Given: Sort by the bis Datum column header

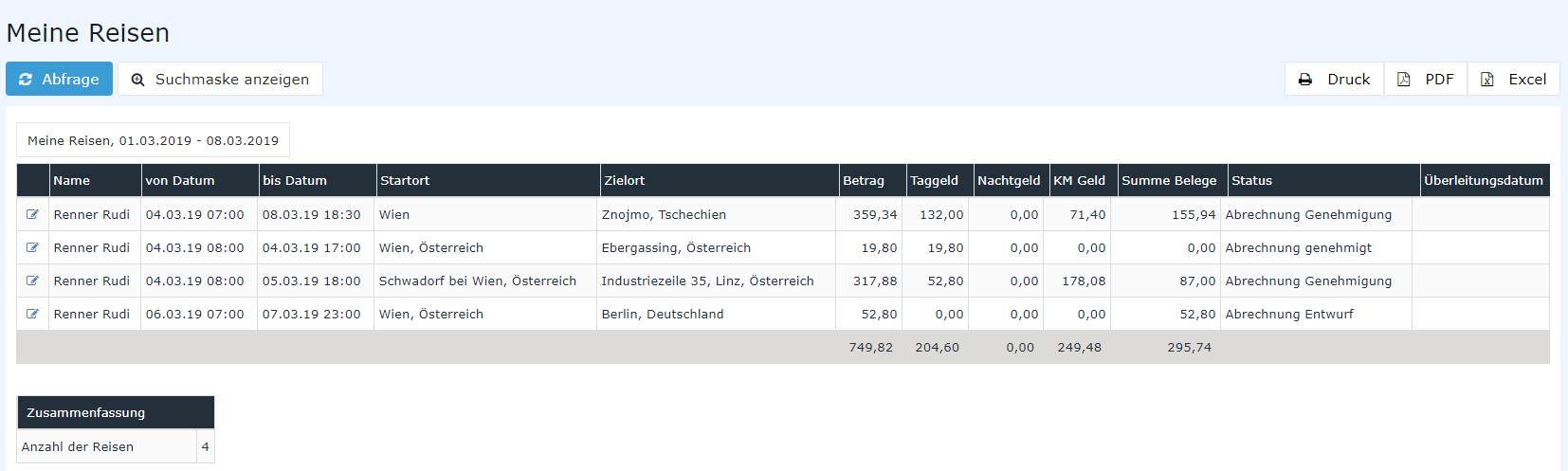Looking at the screenshot, I should point(295,180).
